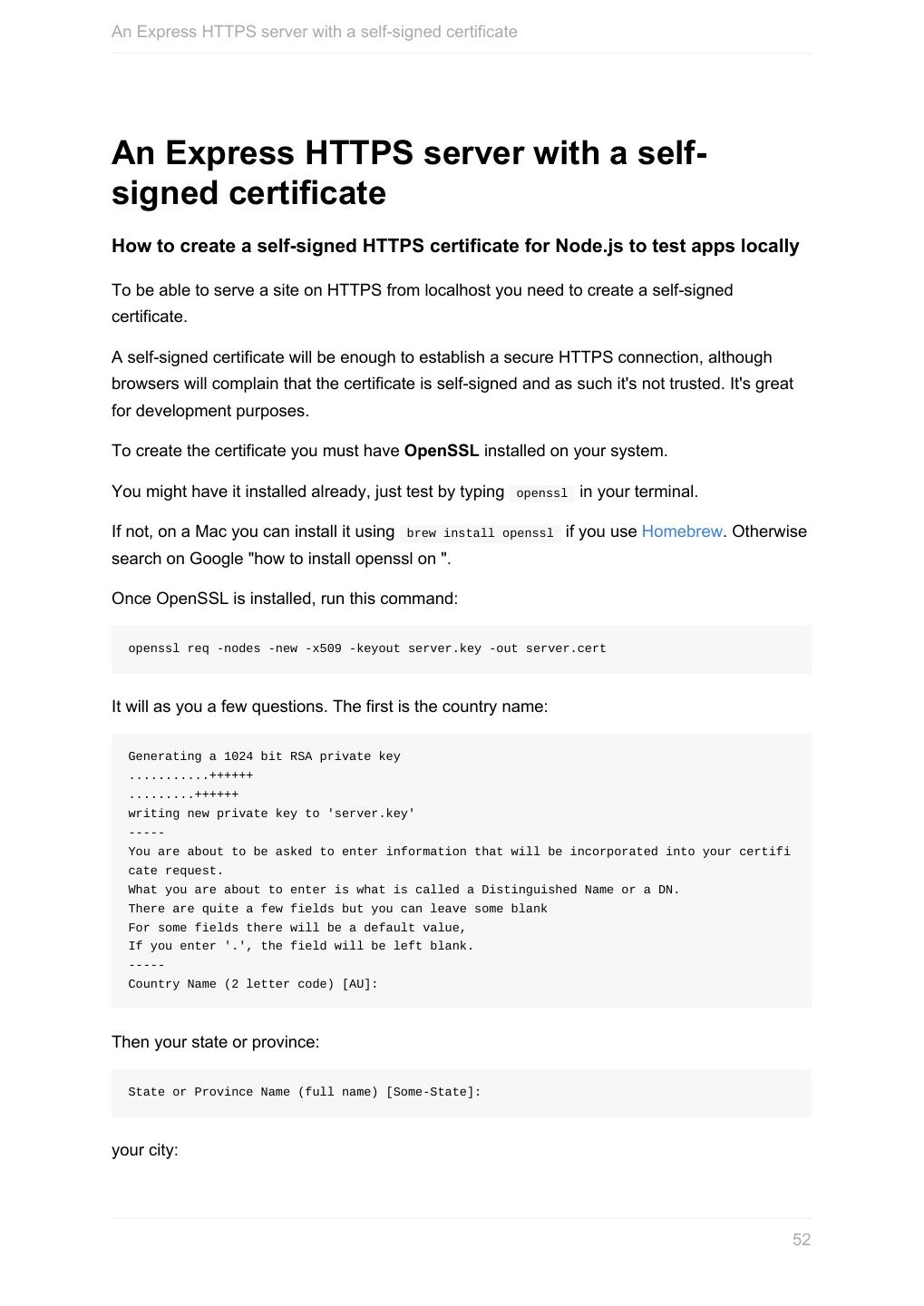The image size is (924, 1306).
Task: Open the Homebrew link
Action: pos(681,531)
